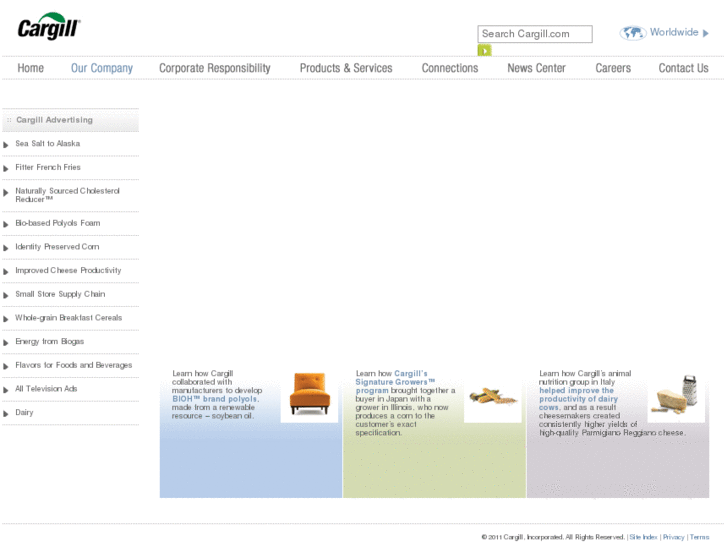Click the Cargill logo
The image size is (727, 545).
pyautogui.click(x=49, y=26)
